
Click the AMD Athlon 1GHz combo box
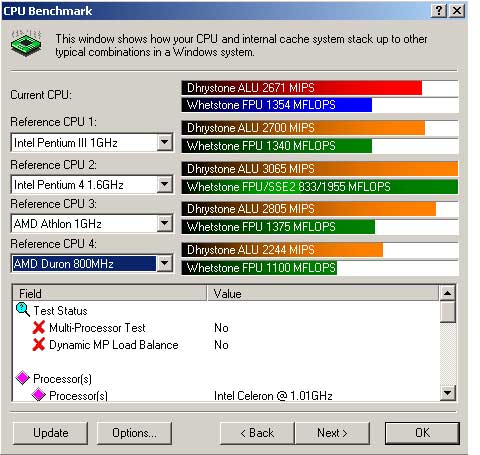[92, 223]
